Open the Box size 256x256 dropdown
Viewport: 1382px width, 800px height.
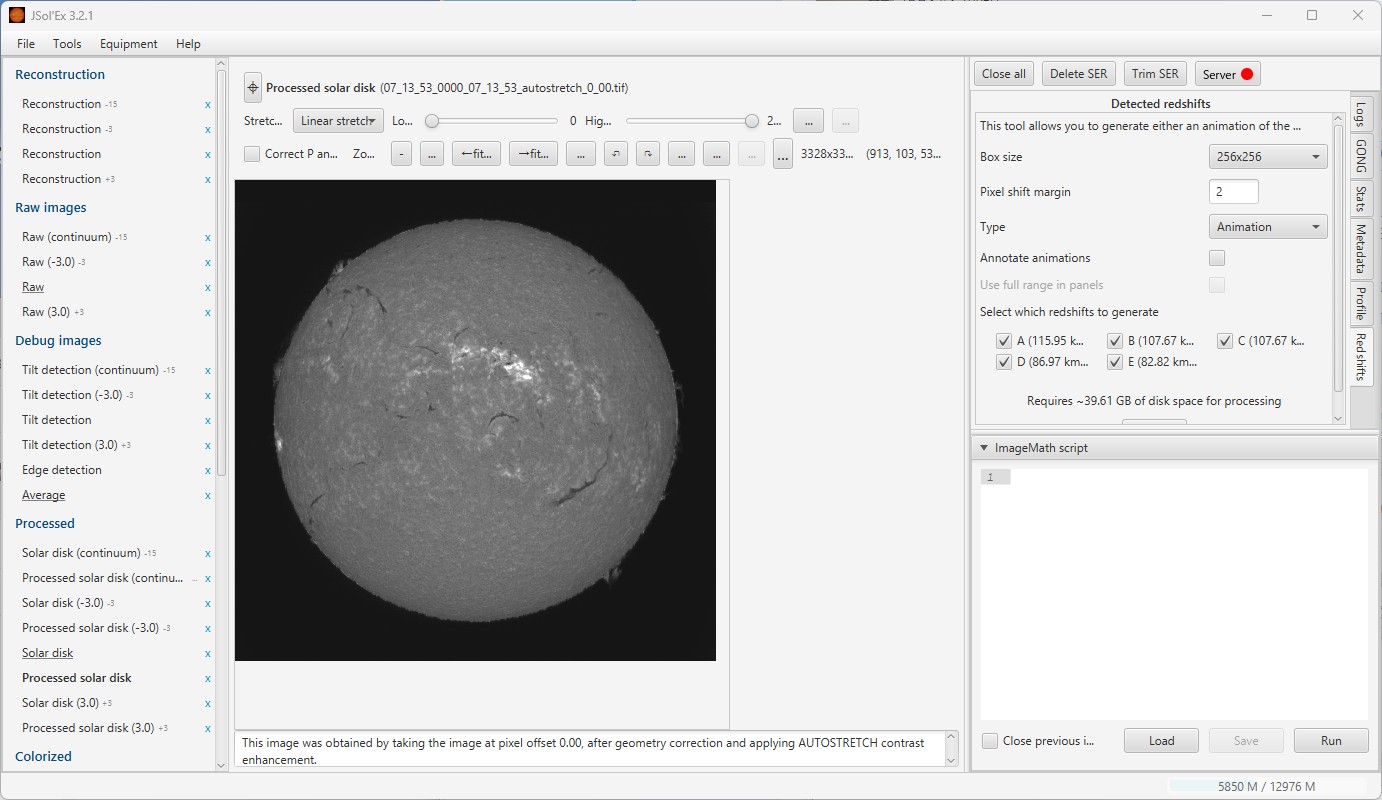point(1267,157)
